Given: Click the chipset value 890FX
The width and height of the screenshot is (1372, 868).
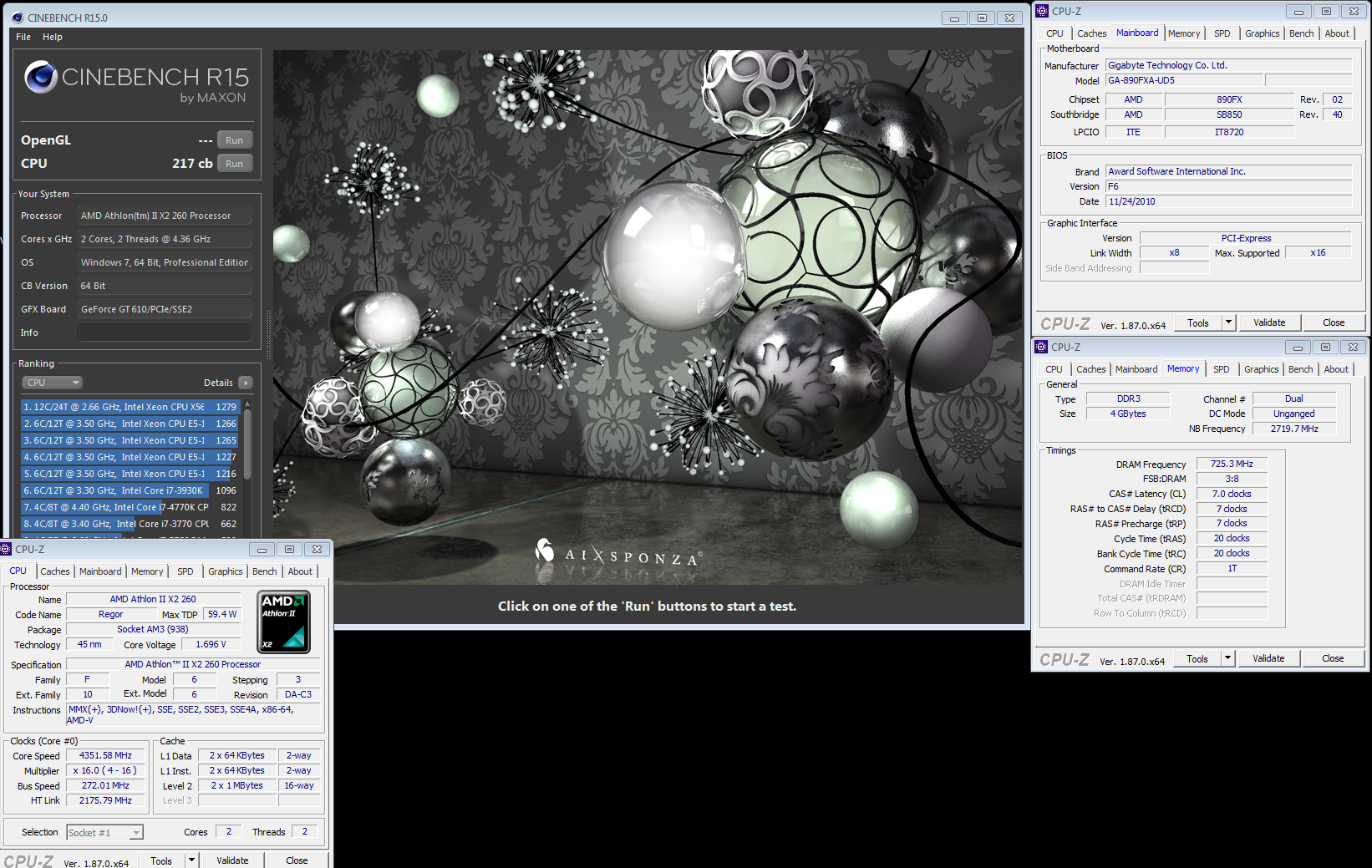Looking at the screenshot, I should (x=1229, y=99).
